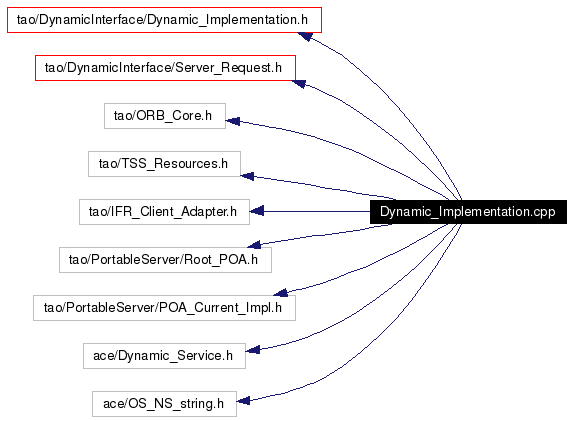Image resolution: width=573 pixels, height=421 pixels.
Task: Open the tao/DynamicInterface/Dynamic_Implementation.h node
Action: 164,20
